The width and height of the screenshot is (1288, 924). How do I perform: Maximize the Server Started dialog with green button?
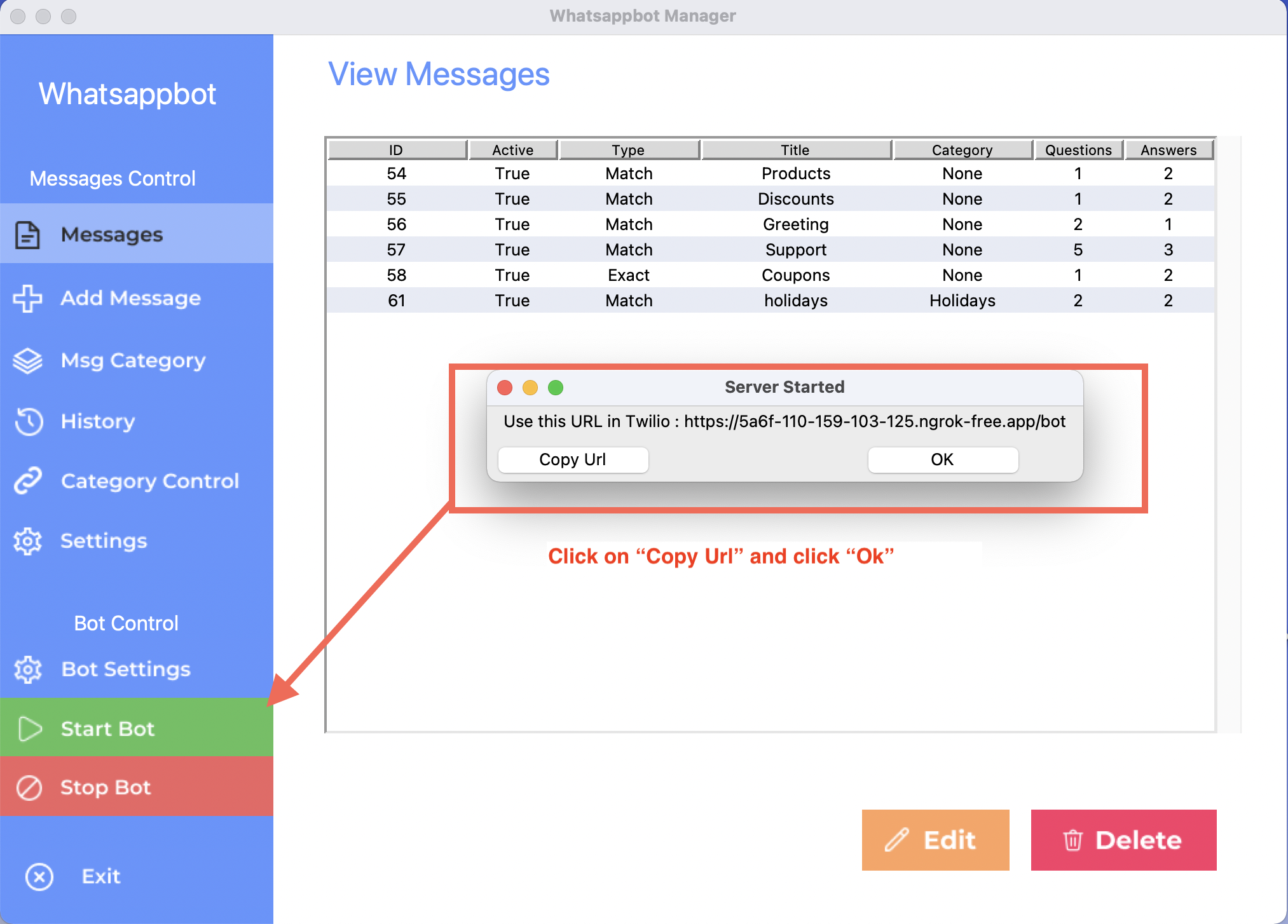pyautogui.click(x=556, y=388)
